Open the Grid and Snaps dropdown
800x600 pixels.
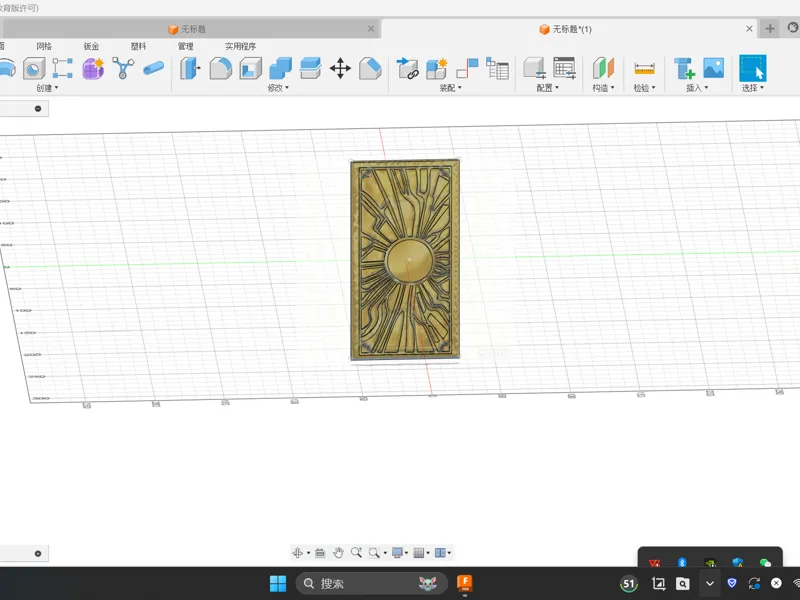coord(421,553)
